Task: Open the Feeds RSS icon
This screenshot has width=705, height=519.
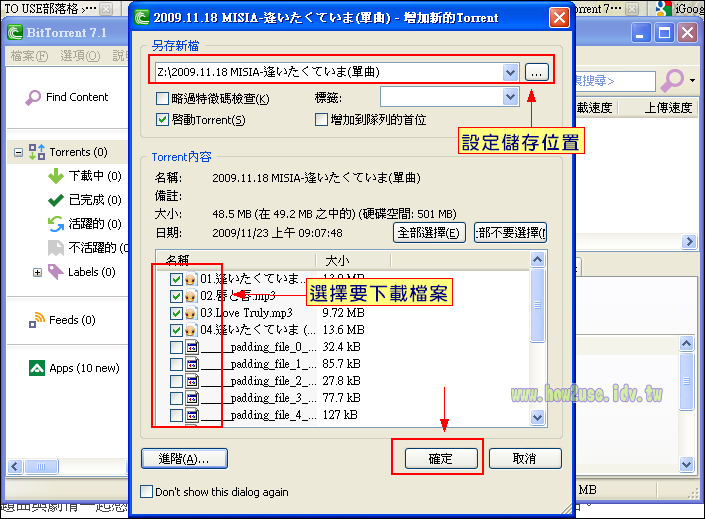Action: (37, 320)
